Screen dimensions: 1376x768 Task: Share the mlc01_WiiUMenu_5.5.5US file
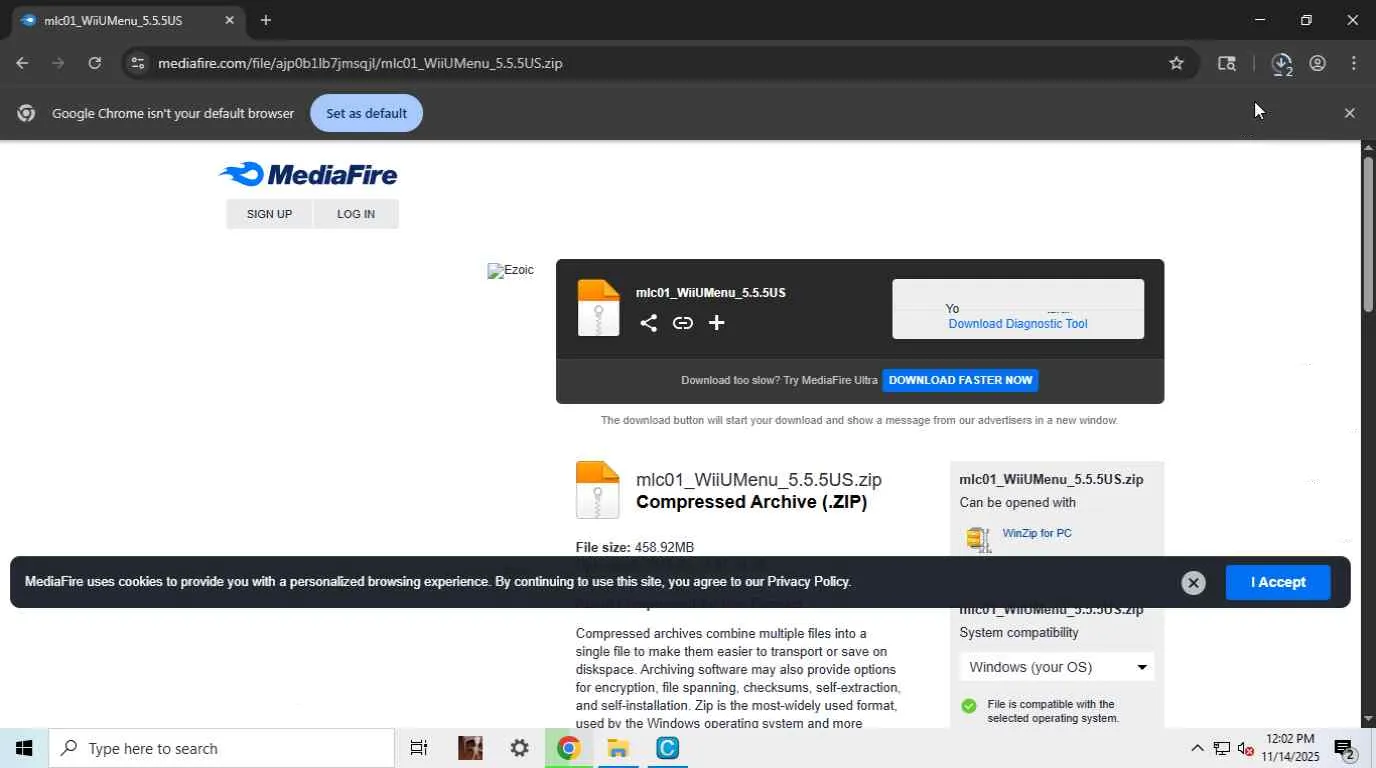tap(649, 322)
